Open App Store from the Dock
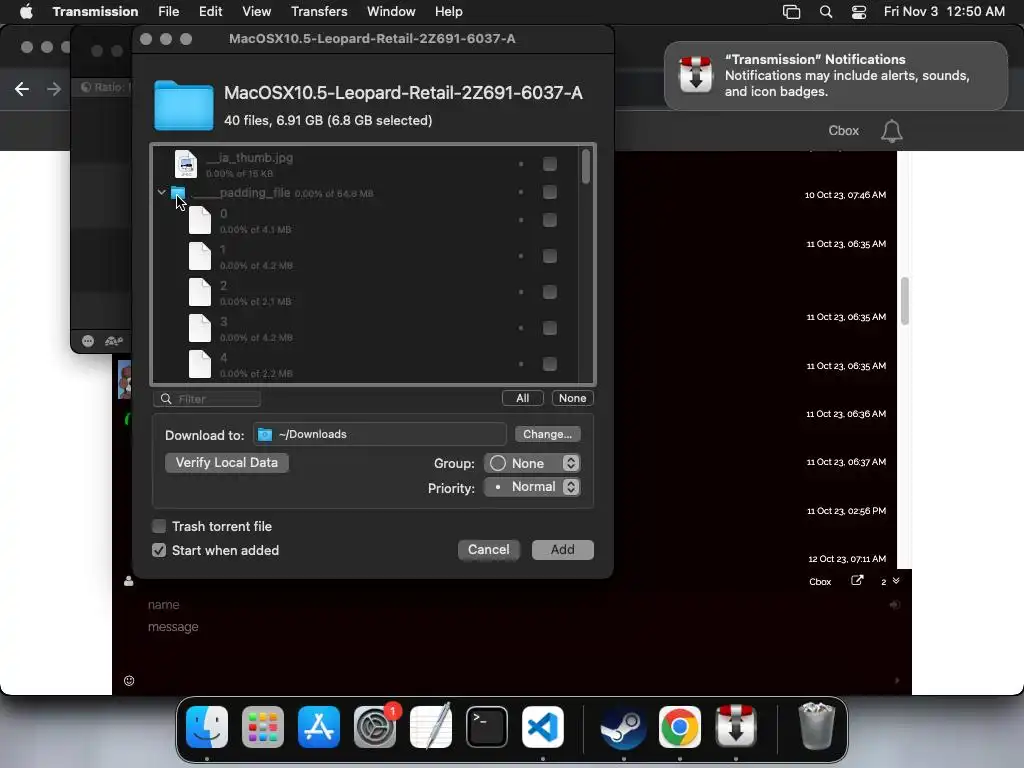The height and width of the screenshot is (768, 1024). [319, 727]
